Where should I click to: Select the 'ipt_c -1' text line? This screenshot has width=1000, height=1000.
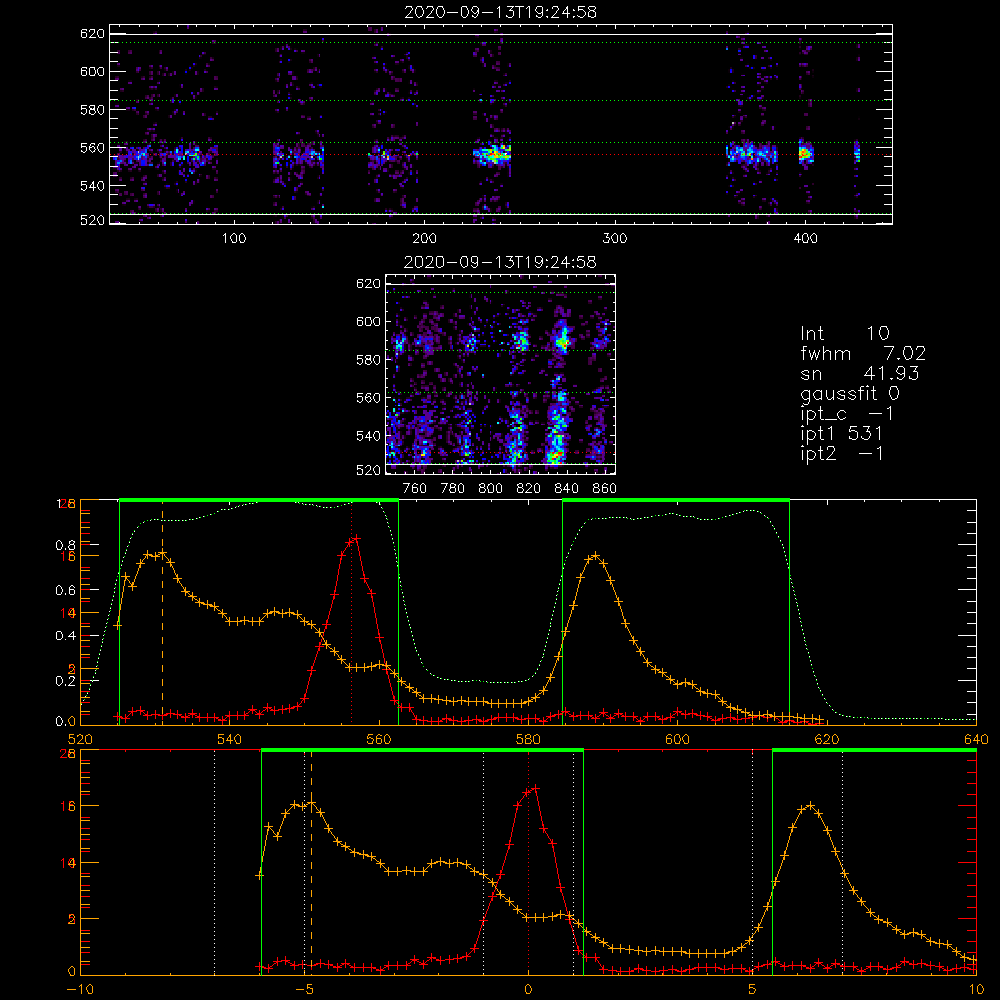pos(848,414)
